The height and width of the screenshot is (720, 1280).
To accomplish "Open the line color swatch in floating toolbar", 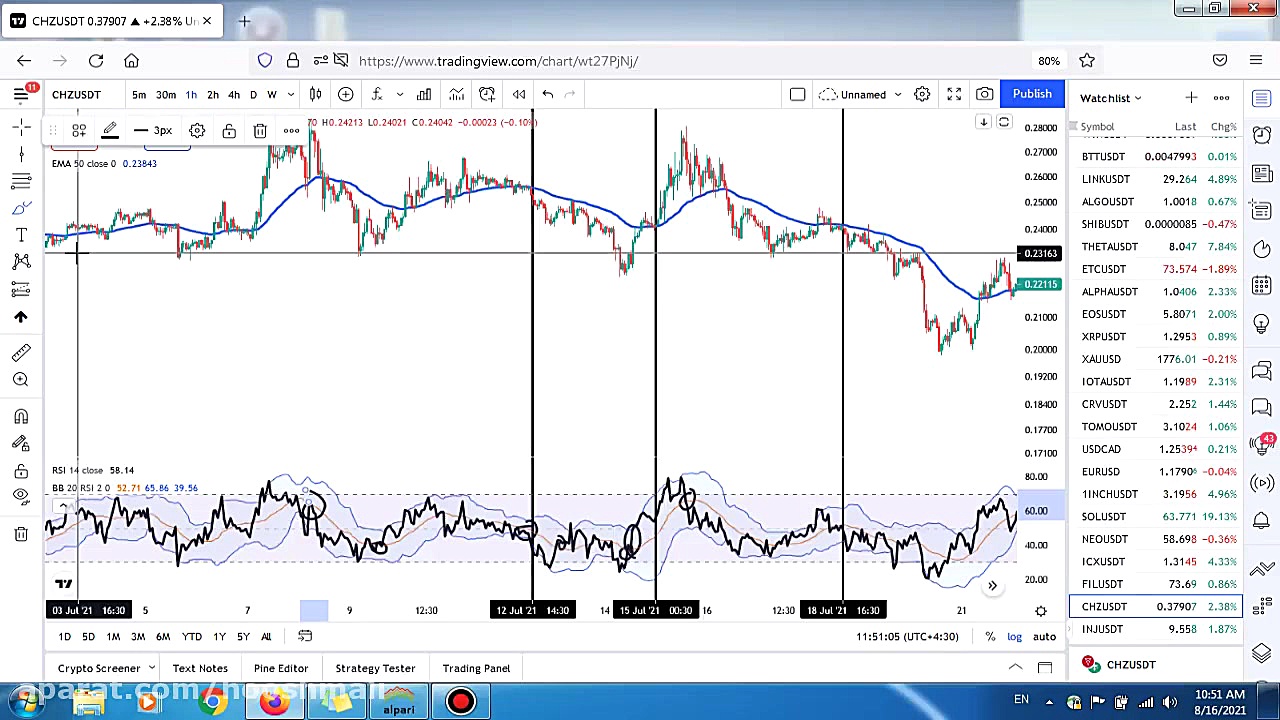I will pyautogui.click(x=110, y=131).
